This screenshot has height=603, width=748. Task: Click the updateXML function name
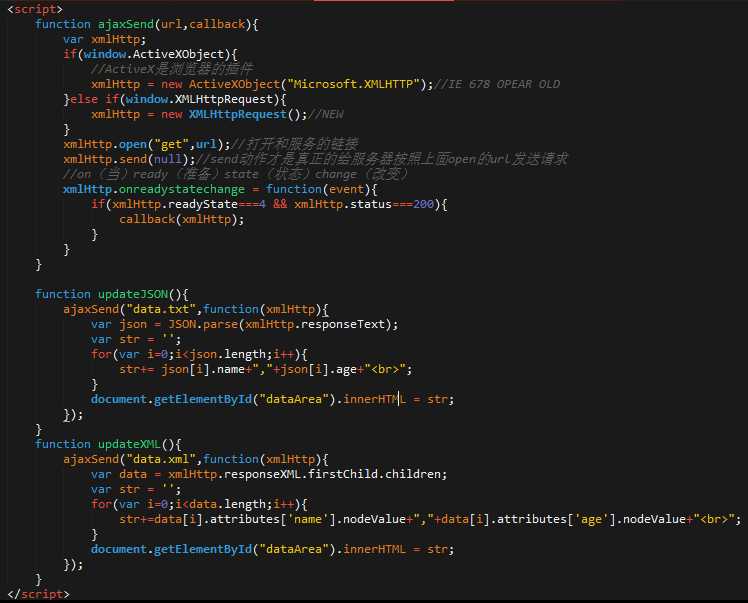click(x=129, y=444)
